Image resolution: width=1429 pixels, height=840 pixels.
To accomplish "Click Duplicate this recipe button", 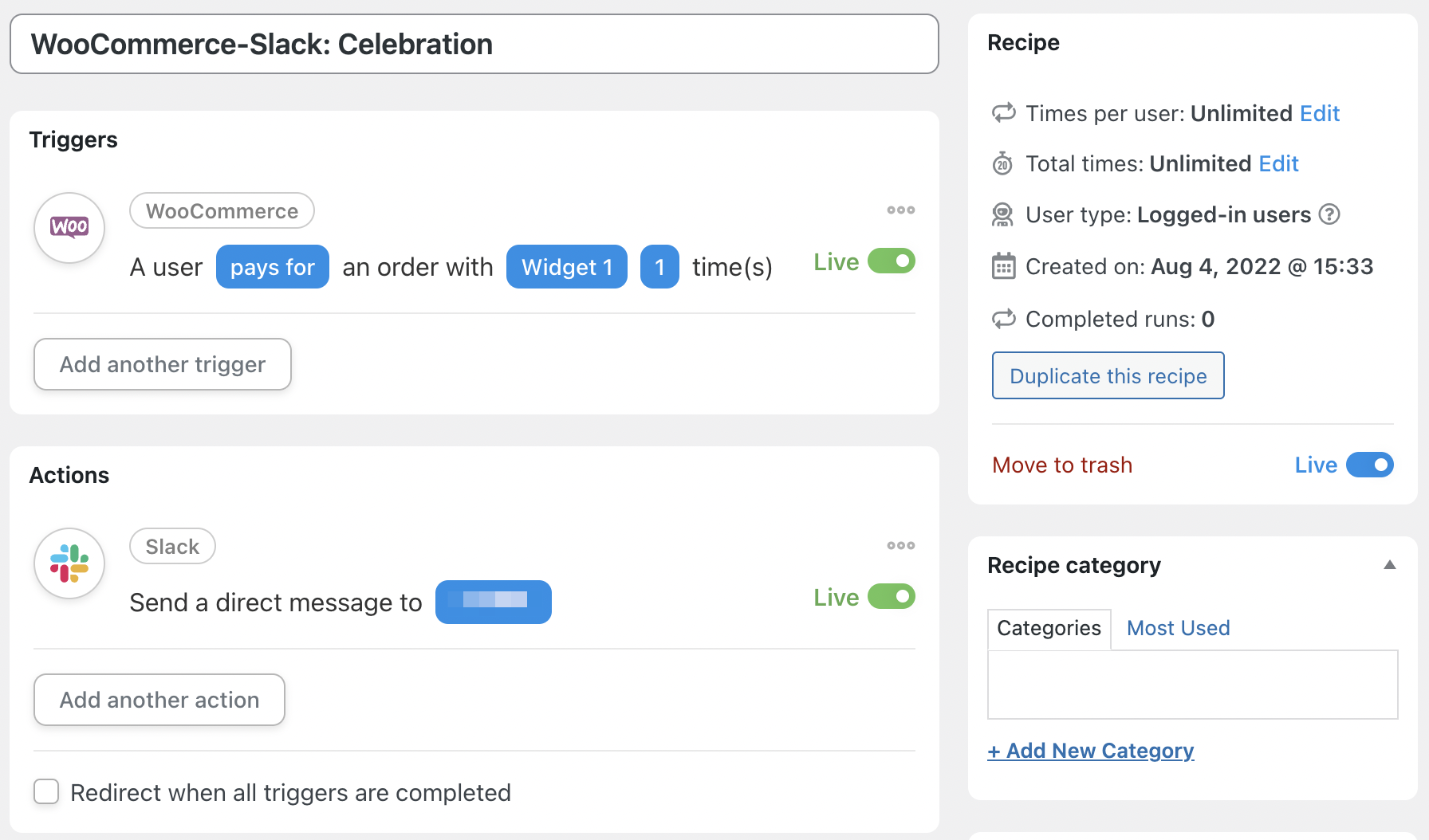I will [1108, 375].
